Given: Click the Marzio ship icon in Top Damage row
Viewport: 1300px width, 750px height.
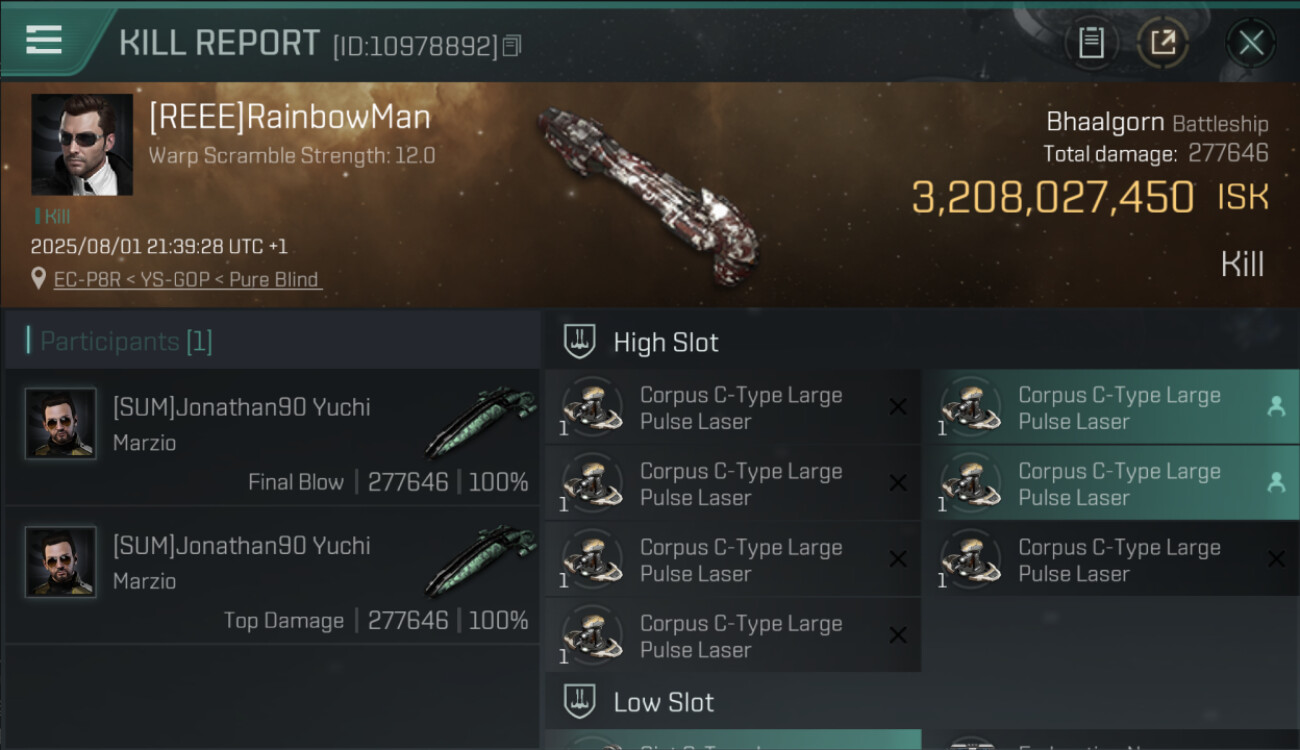Looking at the screenshot, I should point(480,561).
